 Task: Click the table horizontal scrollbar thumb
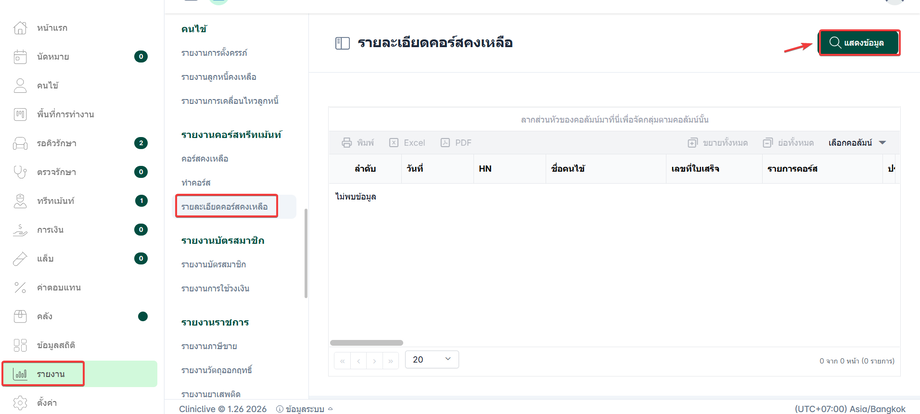click(367, 342)
